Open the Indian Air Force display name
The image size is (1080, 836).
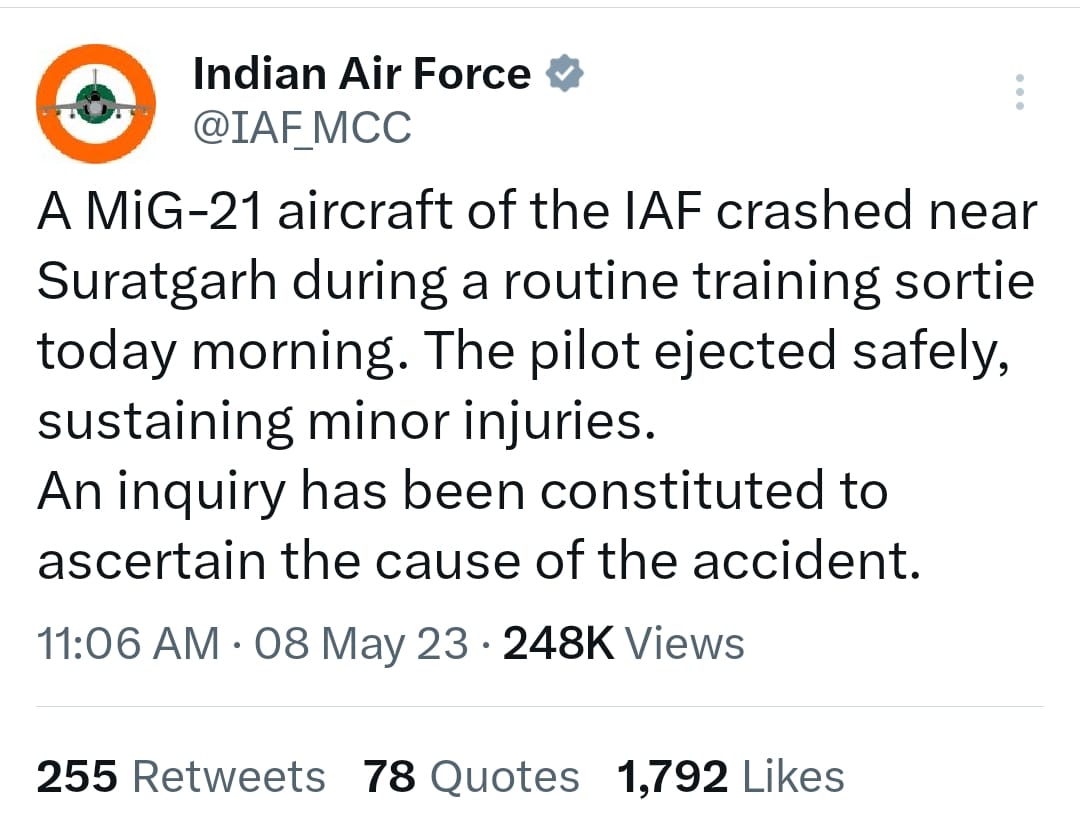362,74
